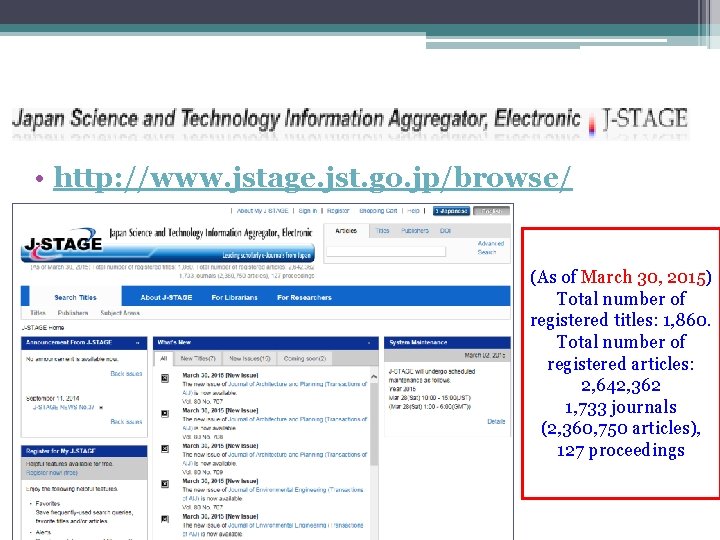Viewport: 720px width, 540px height.
Task: Open the jstage.jst.go.jp/browse hyperlink
Action: tap(313, 178)
